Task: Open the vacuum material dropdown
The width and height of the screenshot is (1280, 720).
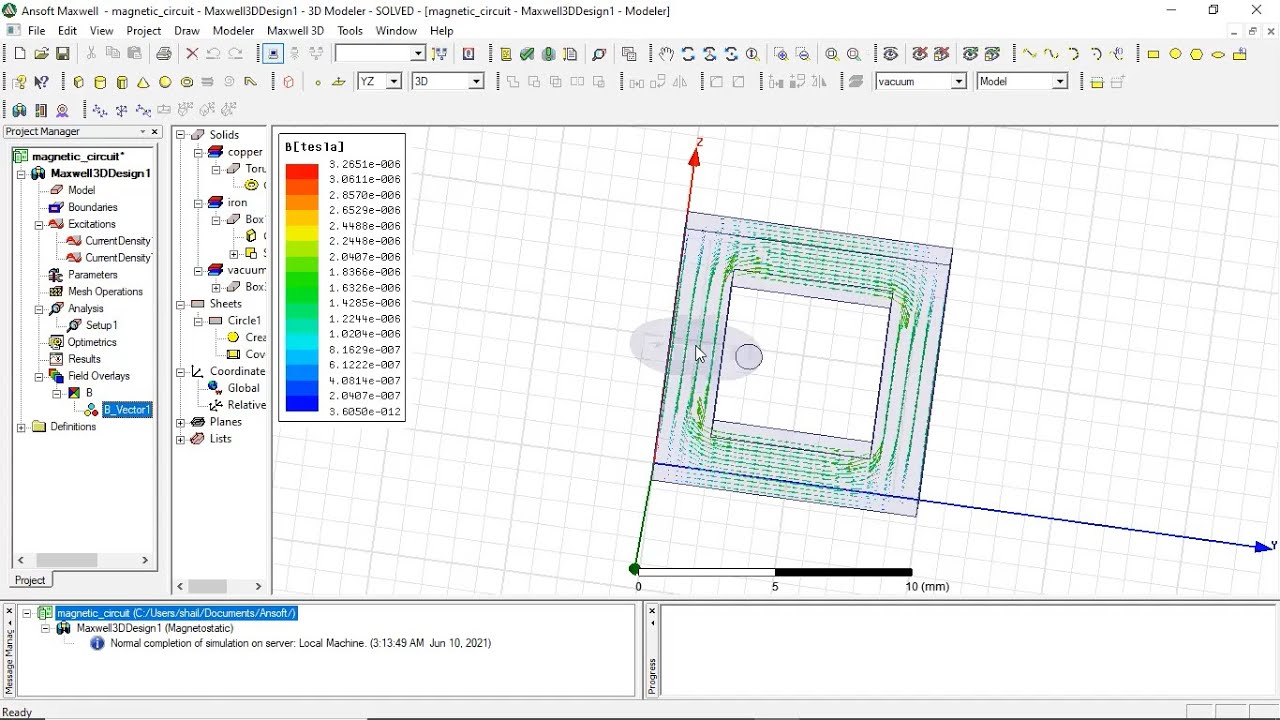Action: pos(958,82)
